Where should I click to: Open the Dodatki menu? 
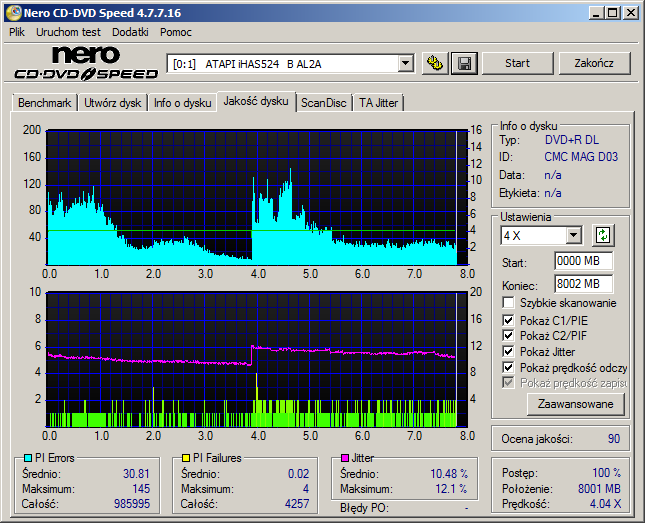(x=130, y=32)
